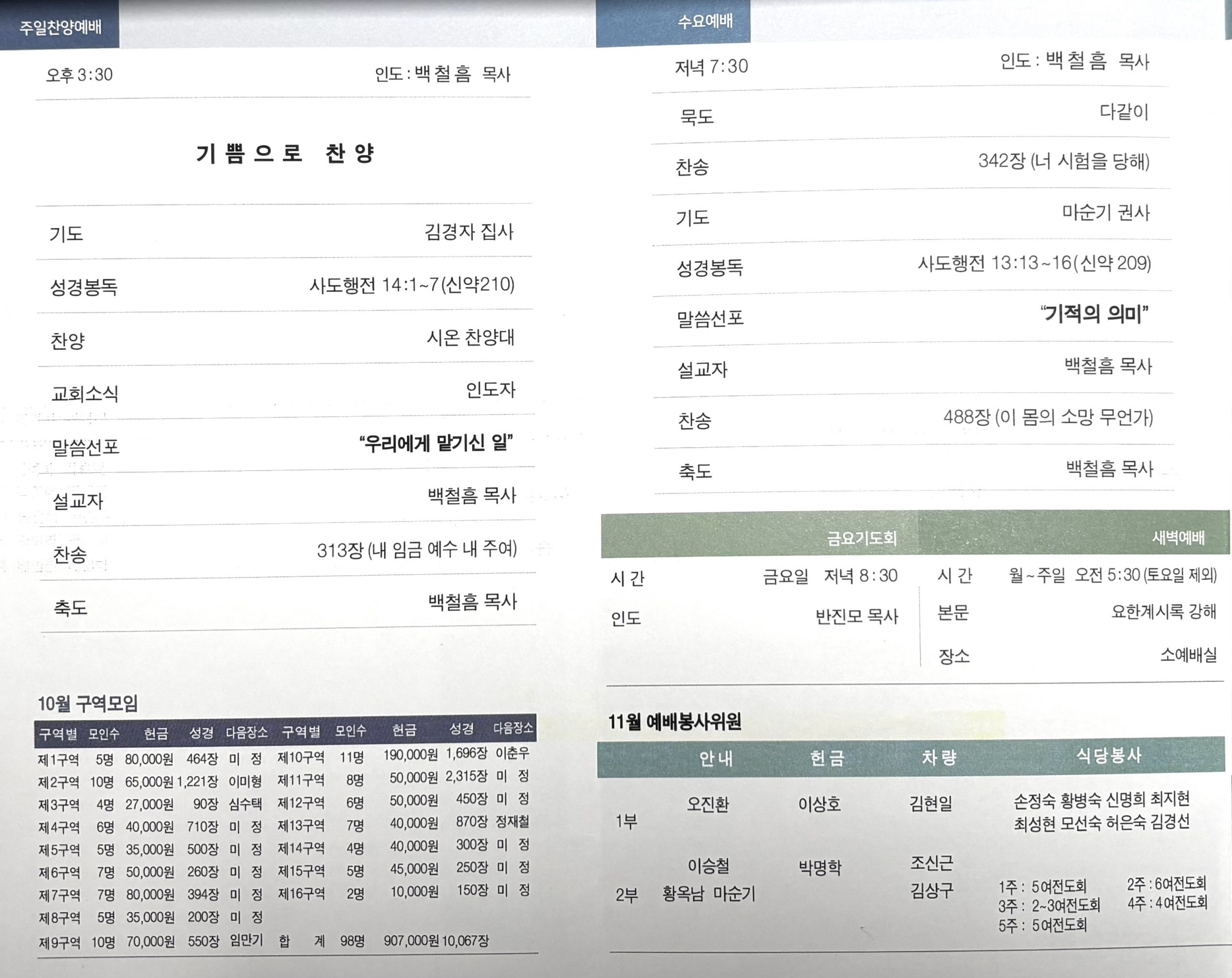This screenshot has width=1232, height=978.
Task: Click sermon title 우리에게 맡기신 일
Action: pos(436,443)
